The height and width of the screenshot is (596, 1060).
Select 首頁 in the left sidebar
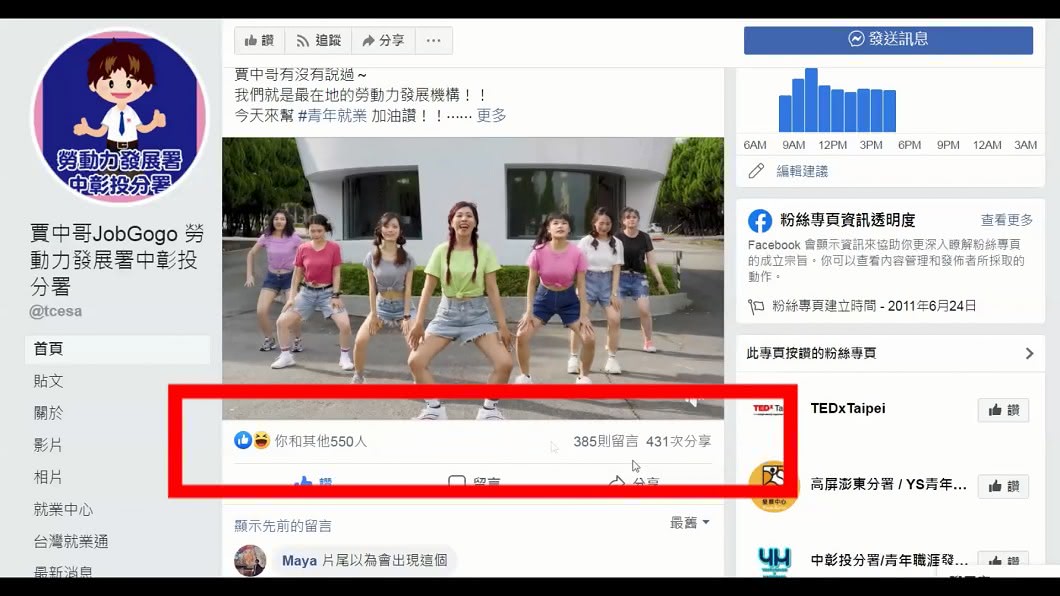coord(118,349)
